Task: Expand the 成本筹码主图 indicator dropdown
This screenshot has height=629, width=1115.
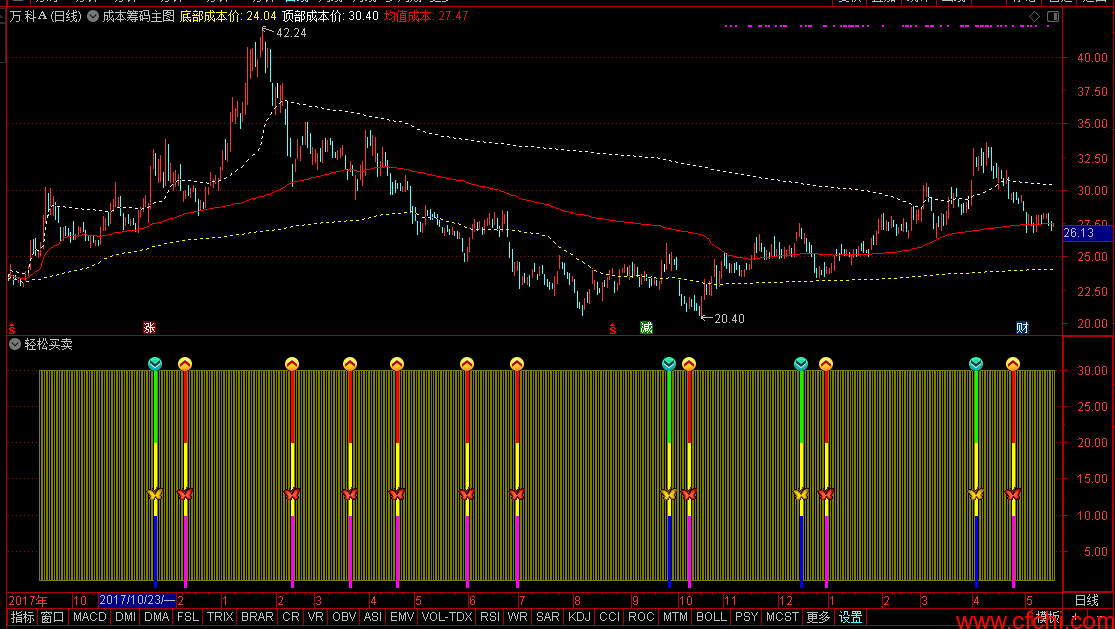Action: pos(93,16)
